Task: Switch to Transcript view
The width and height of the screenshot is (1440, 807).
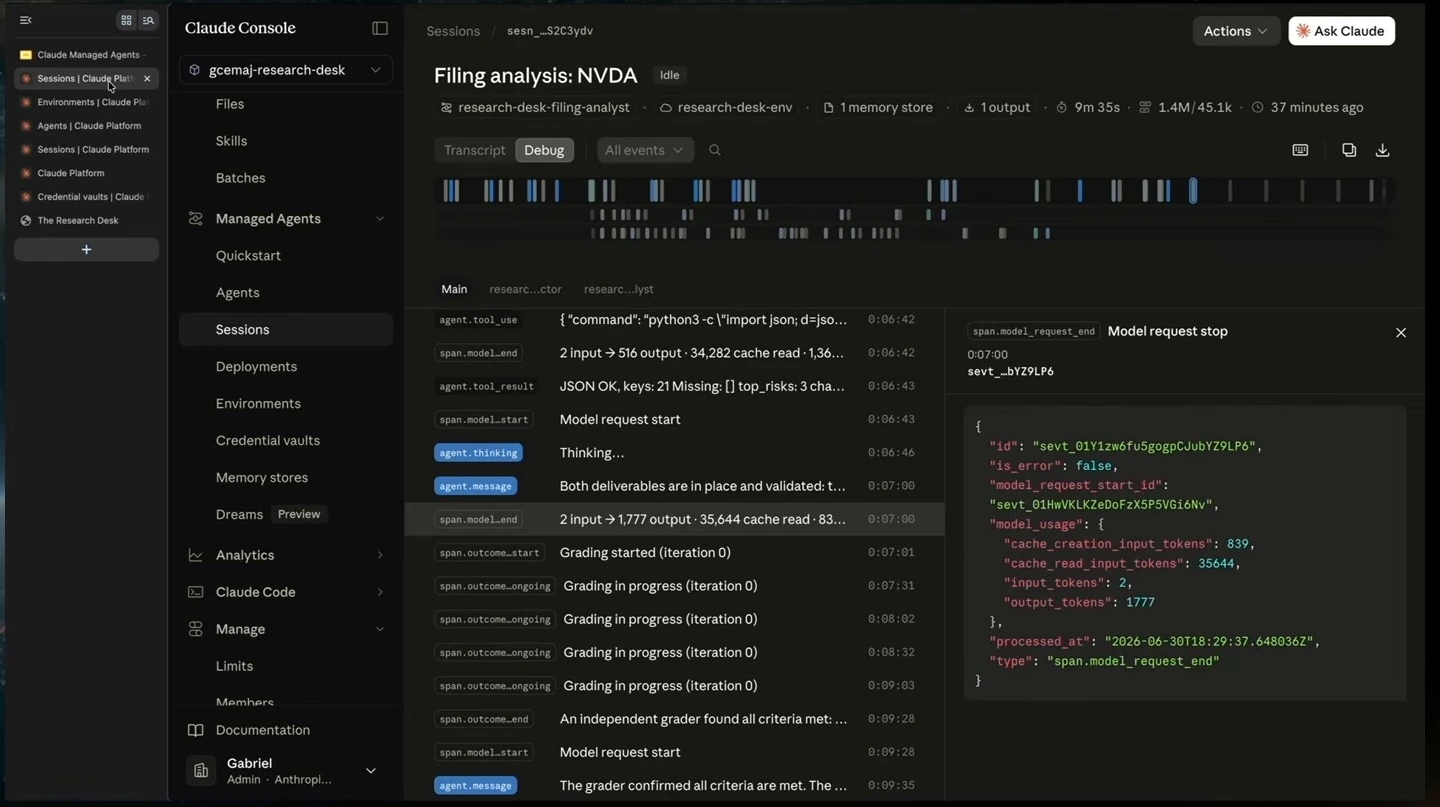Action: coord(475,150)
